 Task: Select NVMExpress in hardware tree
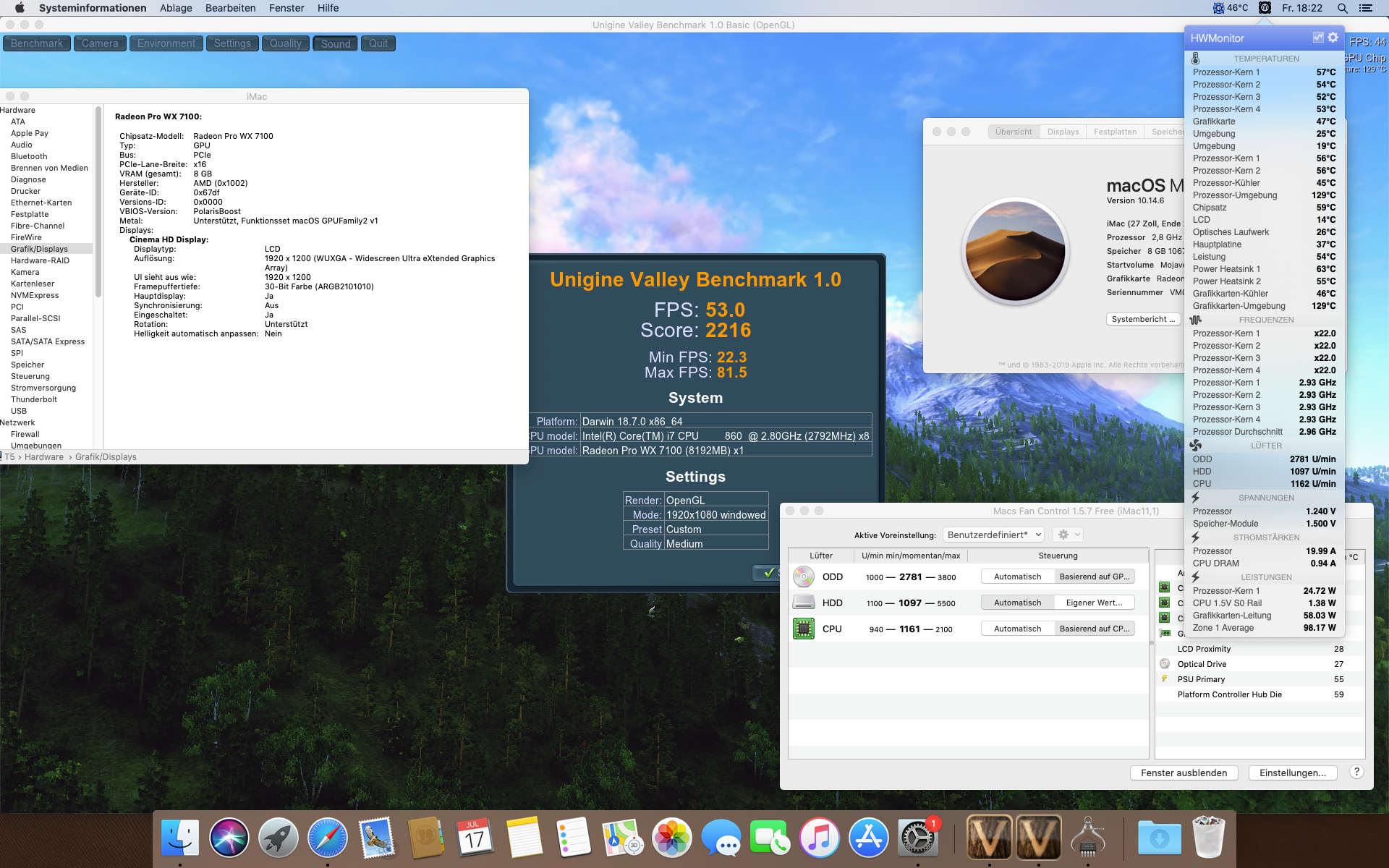[35, 295]
